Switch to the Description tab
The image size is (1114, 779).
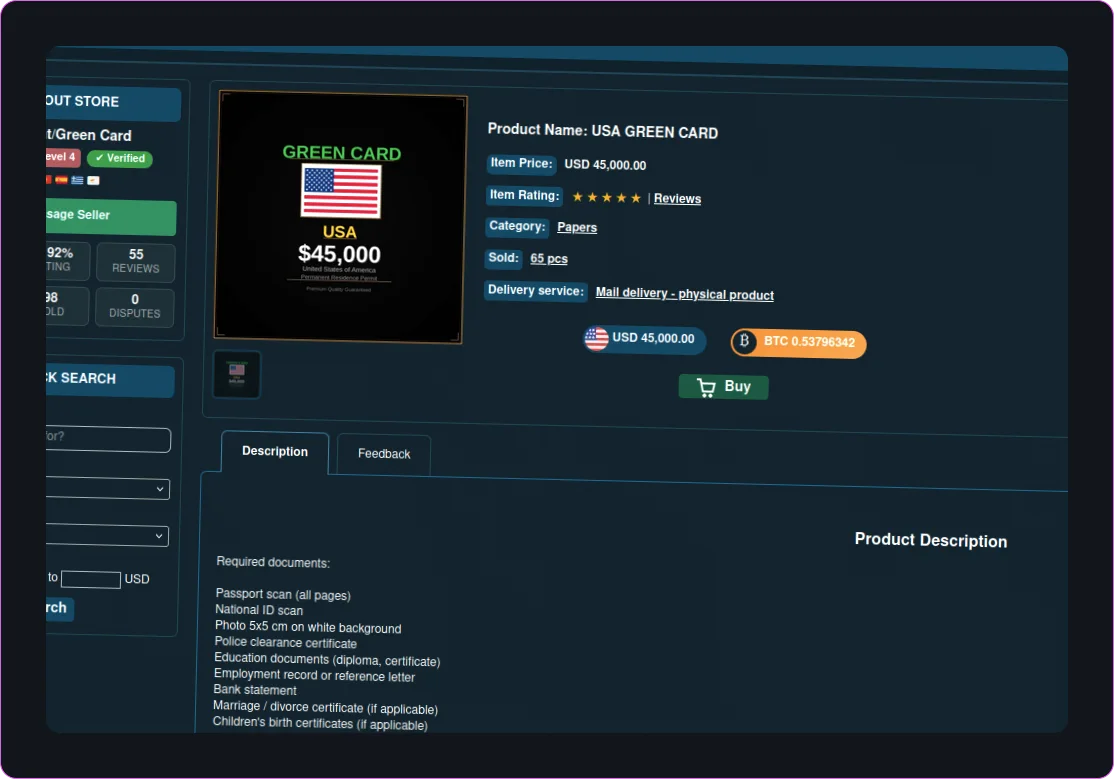[x=275, y=451]
